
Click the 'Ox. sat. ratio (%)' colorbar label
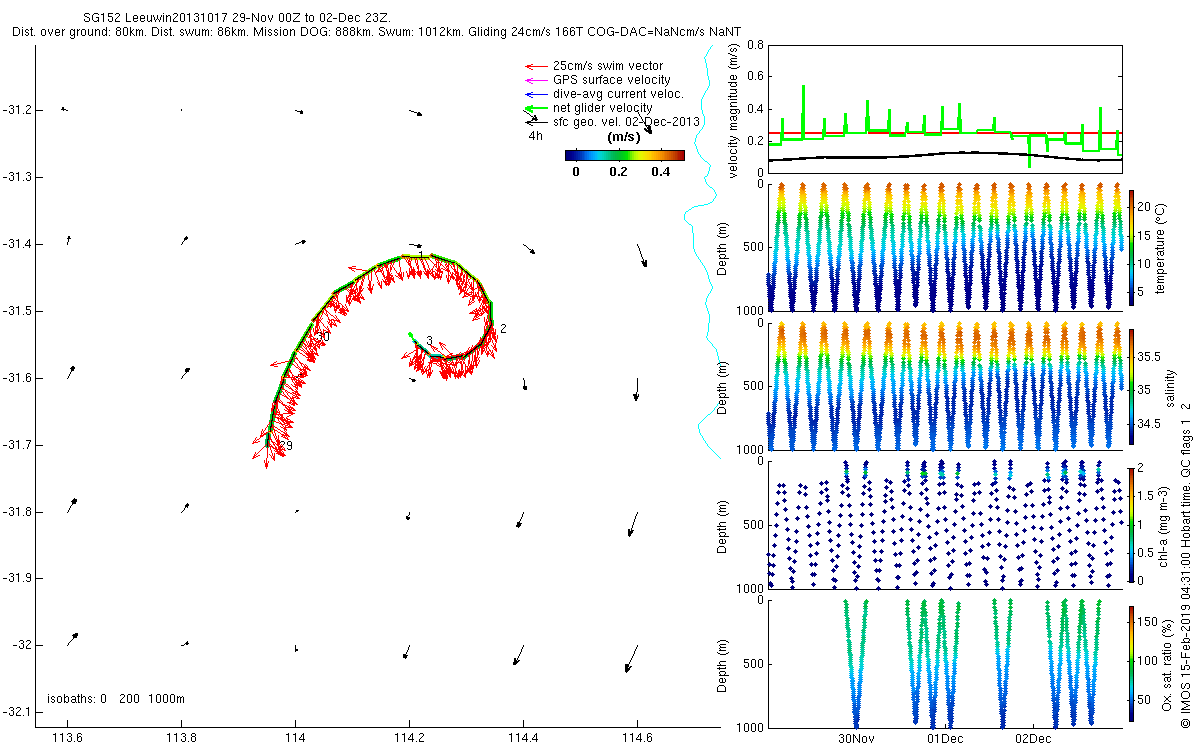[1168, 664]
